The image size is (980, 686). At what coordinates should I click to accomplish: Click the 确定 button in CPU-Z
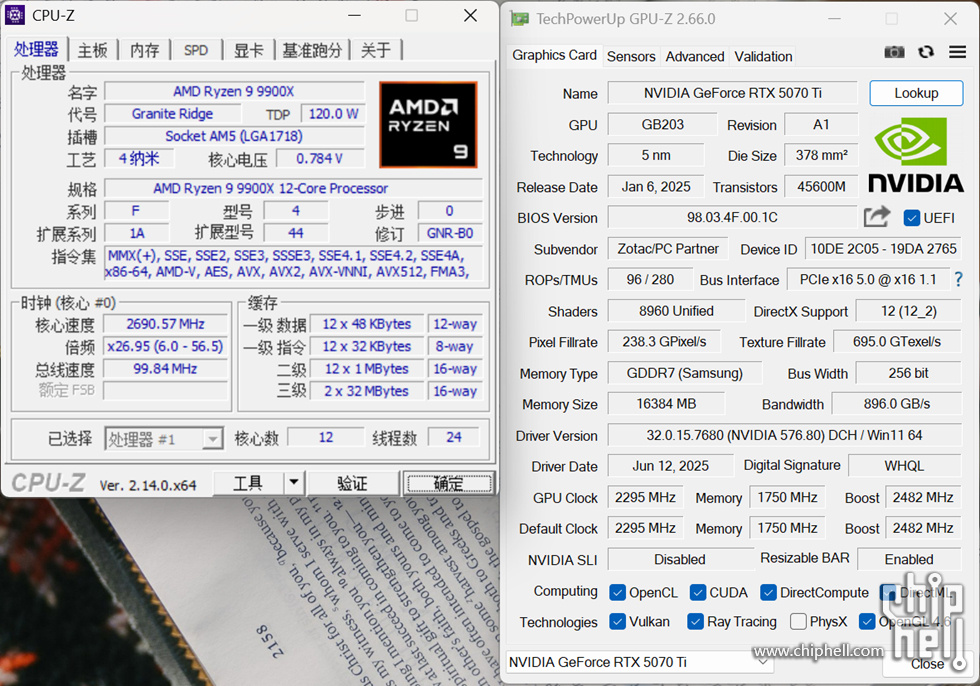tap(449, 483)
